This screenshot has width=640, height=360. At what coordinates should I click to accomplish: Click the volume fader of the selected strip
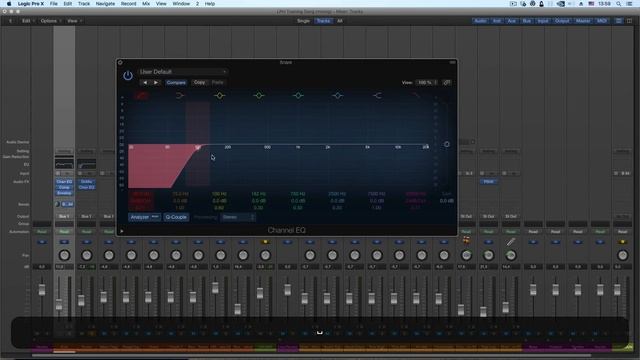[x=59, y=304]
